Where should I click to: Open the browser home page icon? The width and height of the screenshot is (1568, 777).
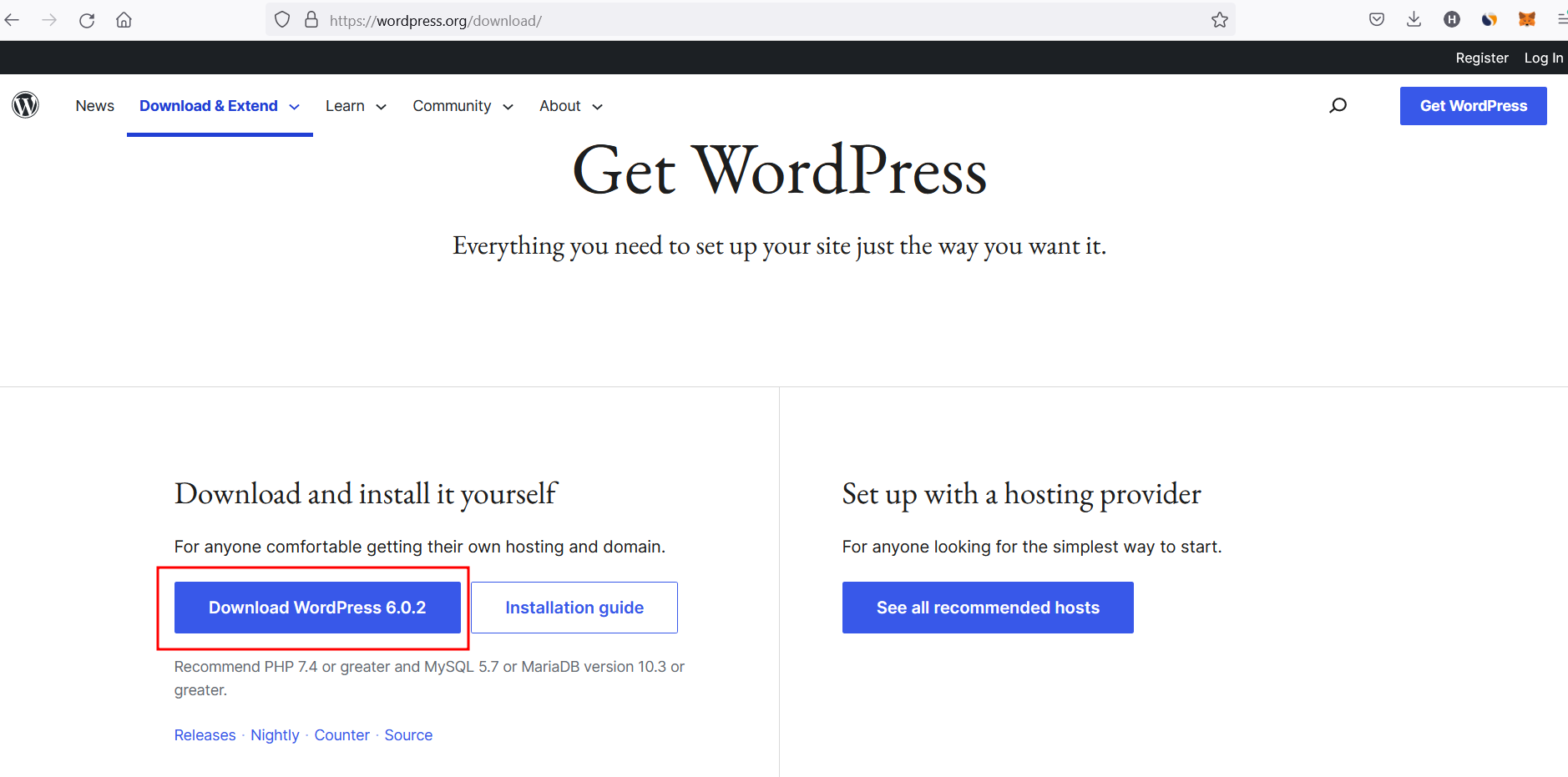tap(124, 20)
